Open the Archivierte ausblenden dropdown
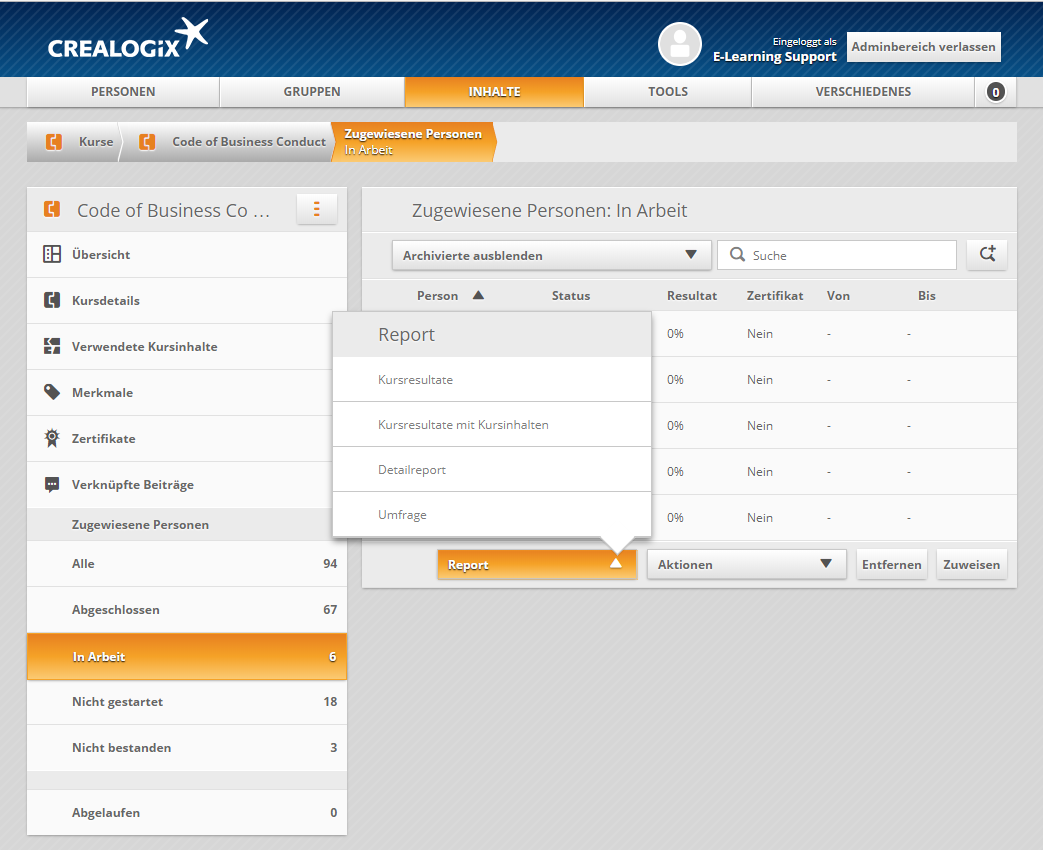 551,255
